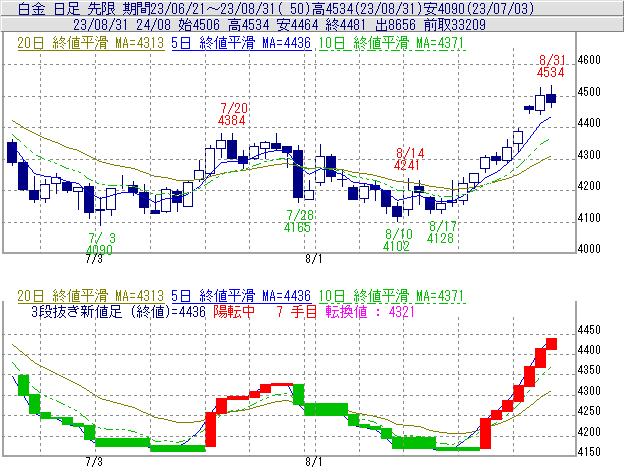Click the 5日 終値平滑 MA=4436 legend in lower chart

point(241,296)
